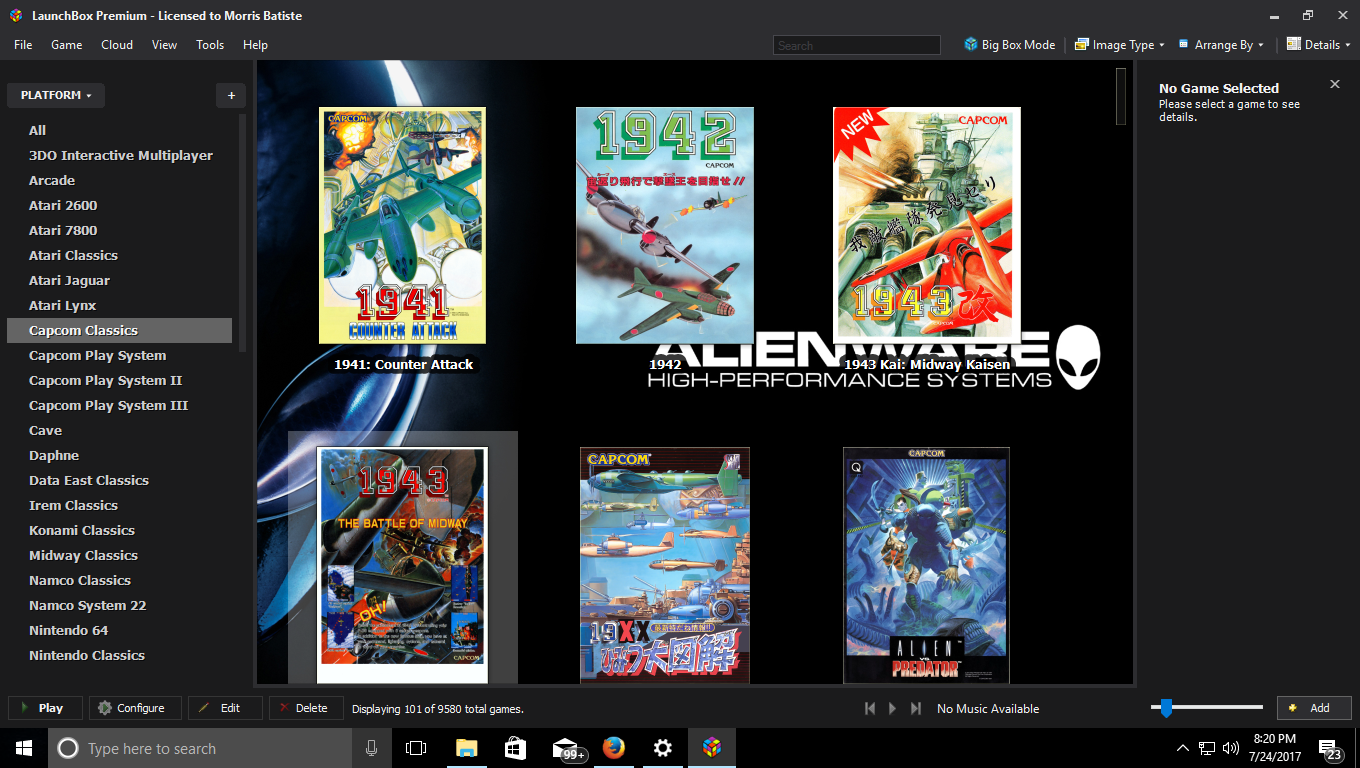Click the Configure button
Viewport: 1360px width, 768px height.
coord(135,708)
